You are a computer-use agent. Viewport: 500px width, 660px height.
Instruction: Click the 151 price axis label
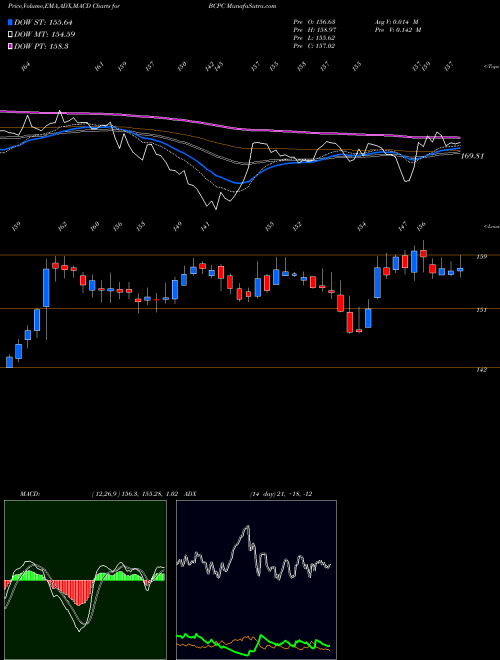[x=482, y=310]
